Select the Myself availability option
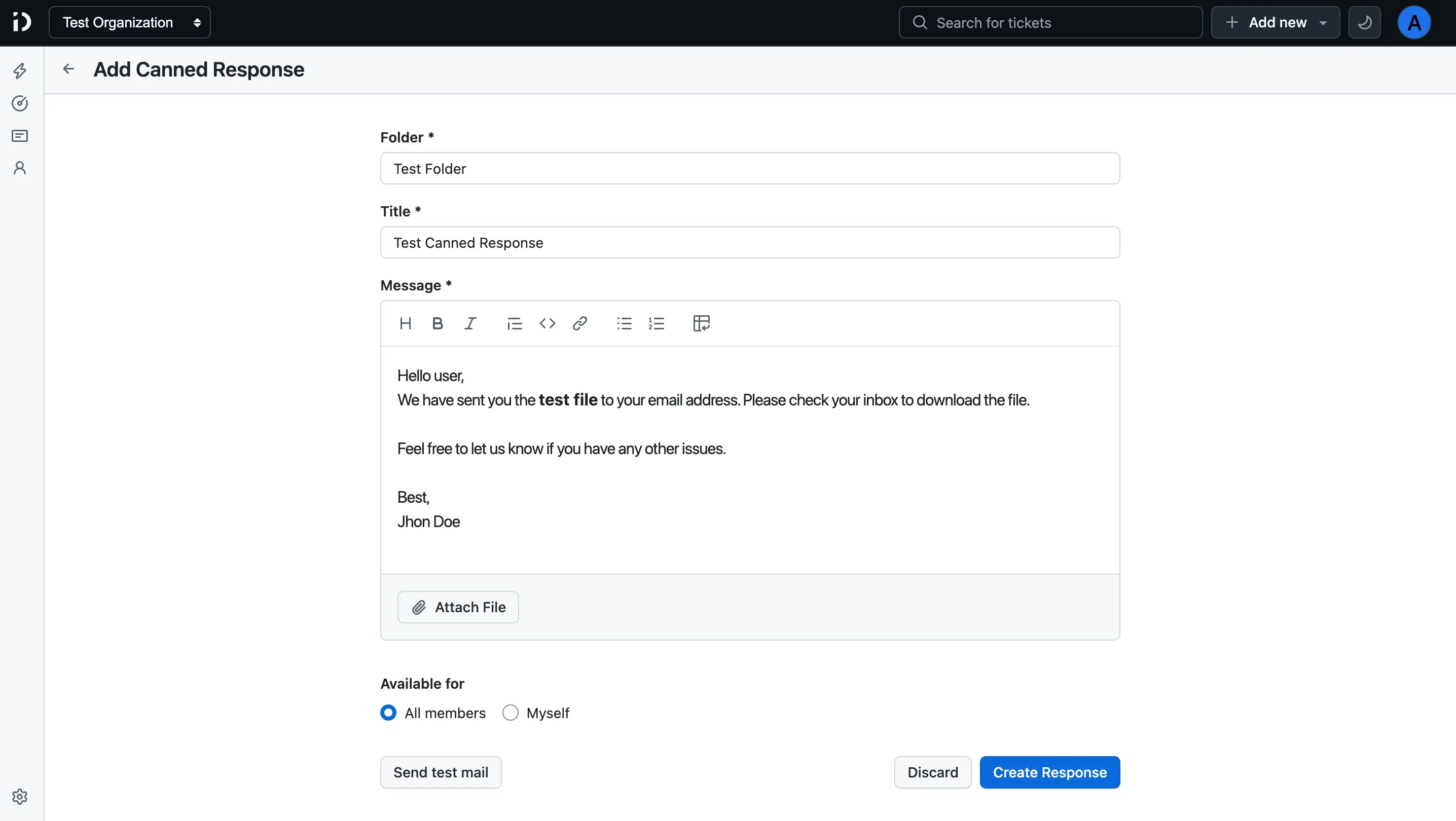Image resolution: width=1456 pixels, height=821 pixels. pos(510,713)
